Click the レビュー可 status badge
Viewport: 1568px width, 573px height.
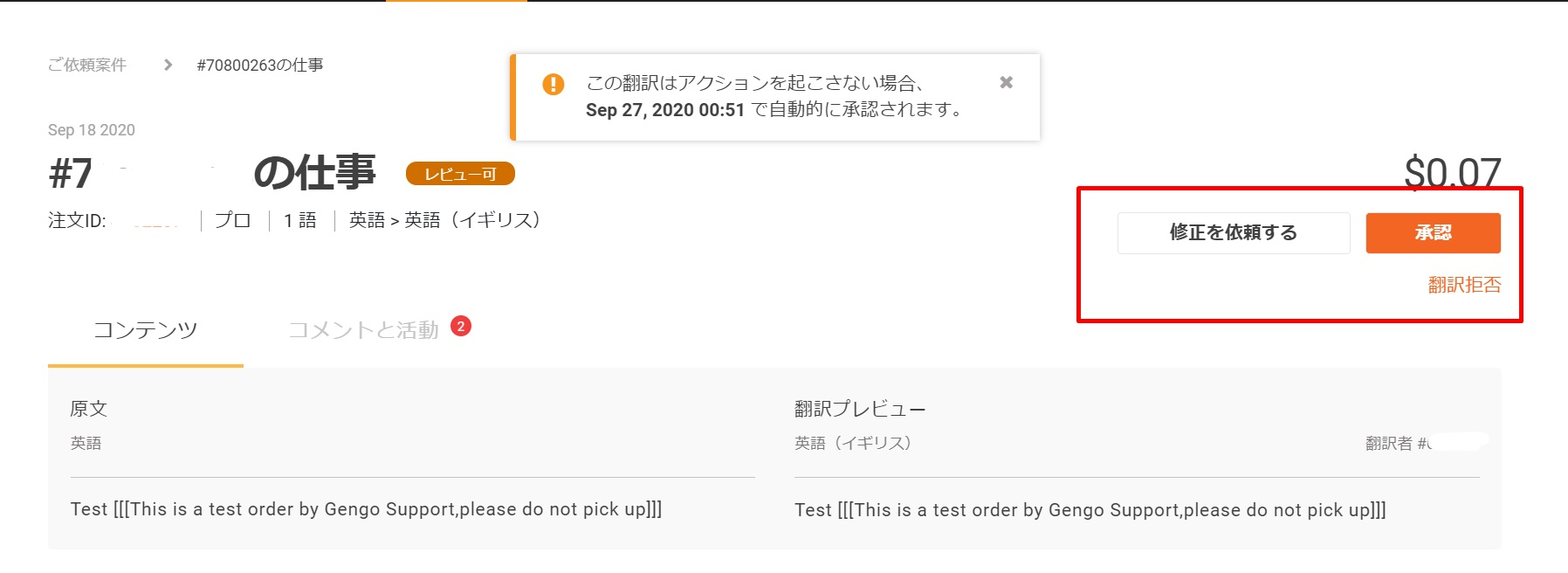click(460, 174)
